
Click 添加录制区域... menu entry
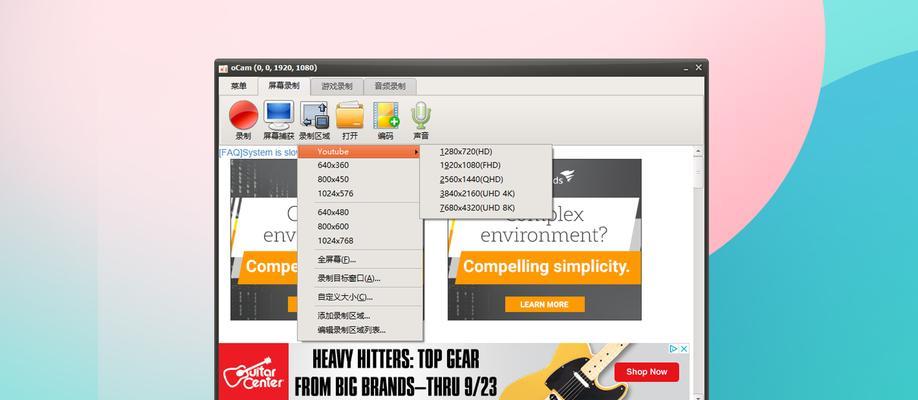360,316
